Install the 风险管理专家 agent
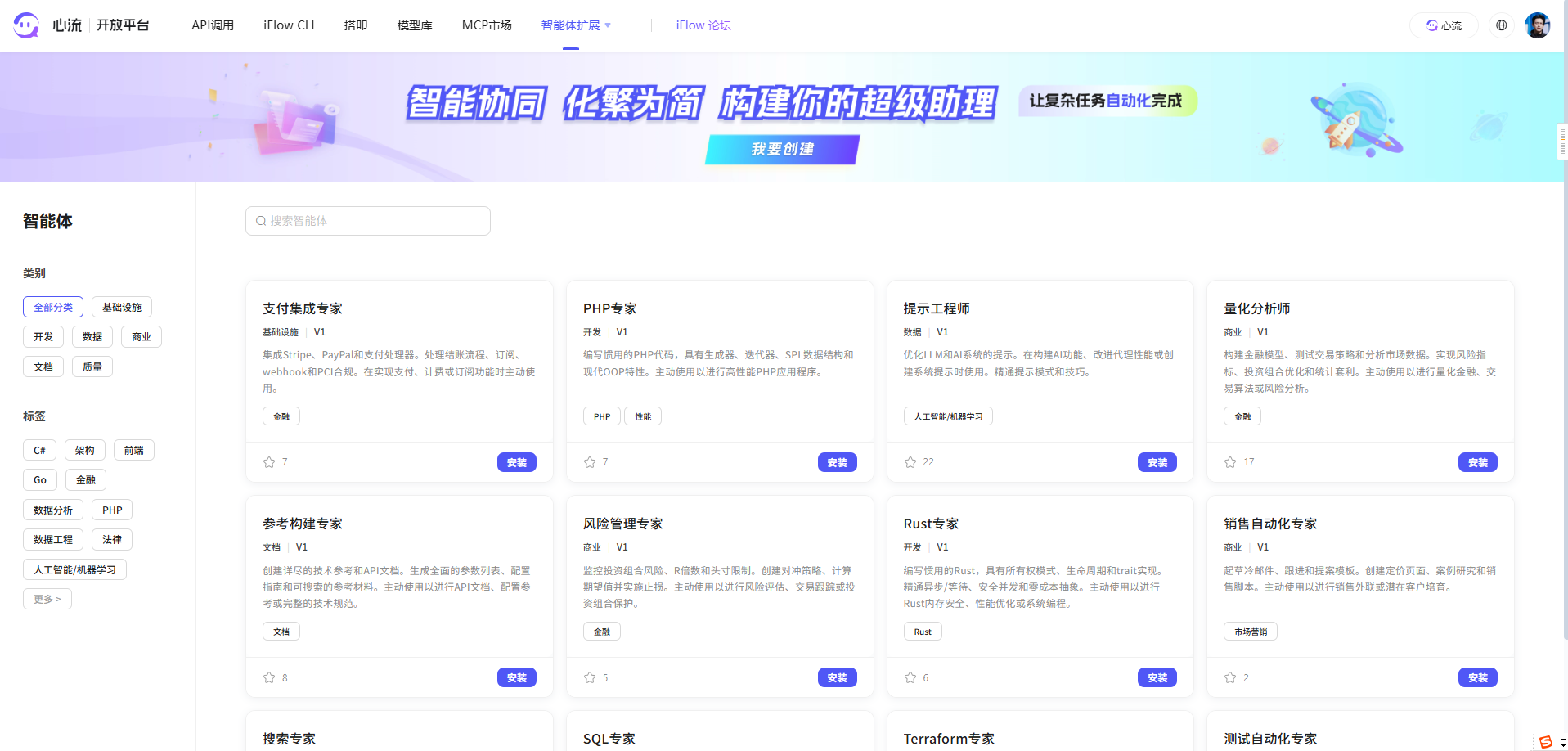 (x=837, y=677)
